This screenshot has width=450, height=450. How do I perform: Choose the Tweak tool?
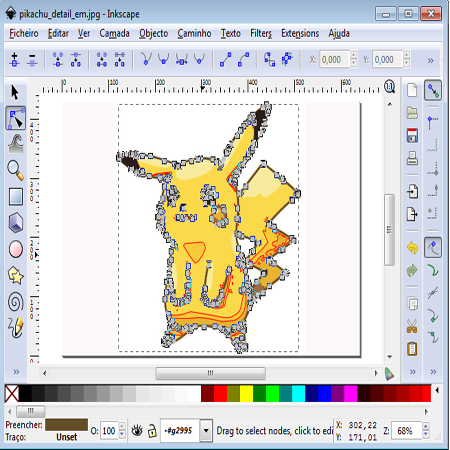[15, 144]
